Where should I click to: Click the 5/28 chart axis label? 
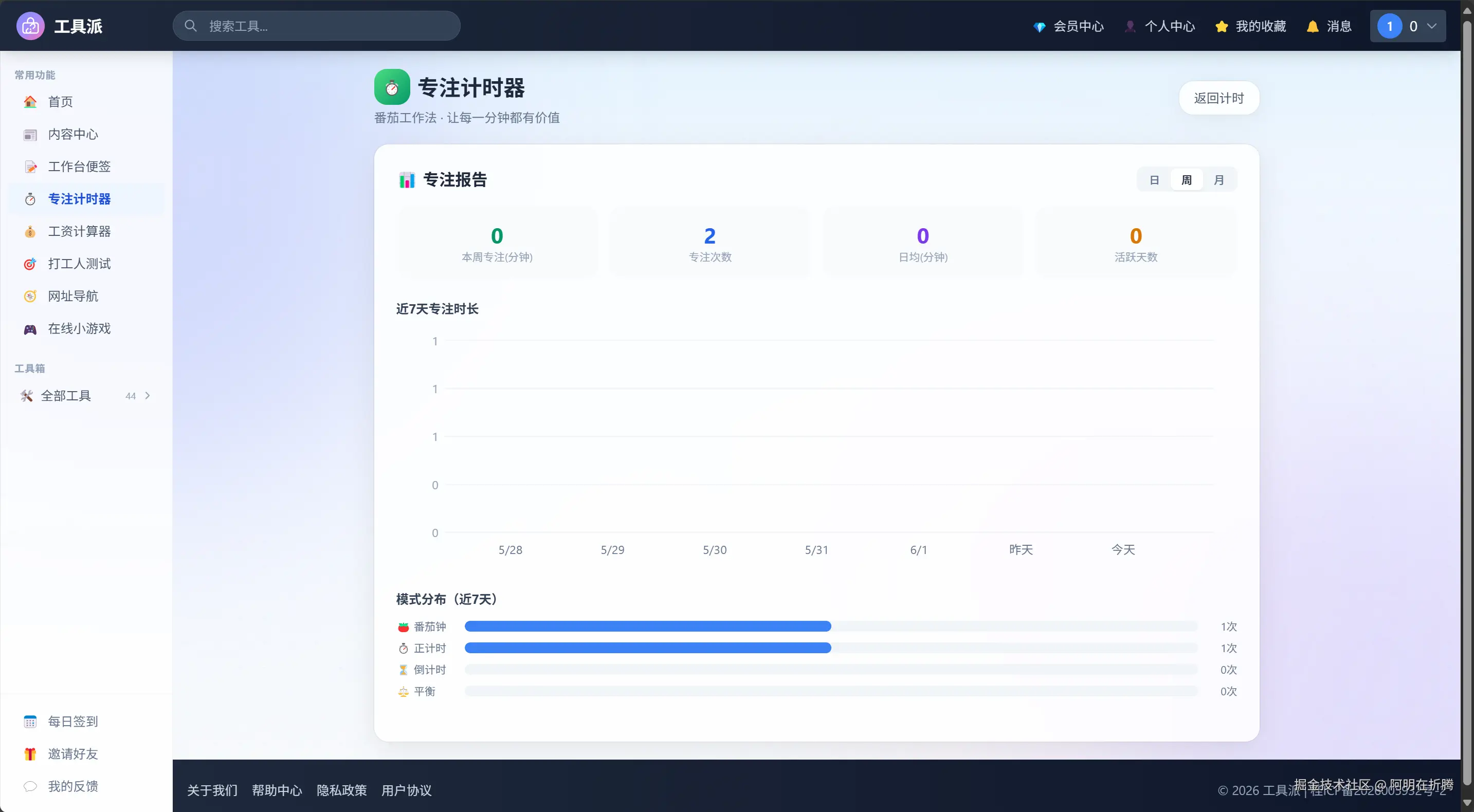pyautogui.click(x=511, y=550)
